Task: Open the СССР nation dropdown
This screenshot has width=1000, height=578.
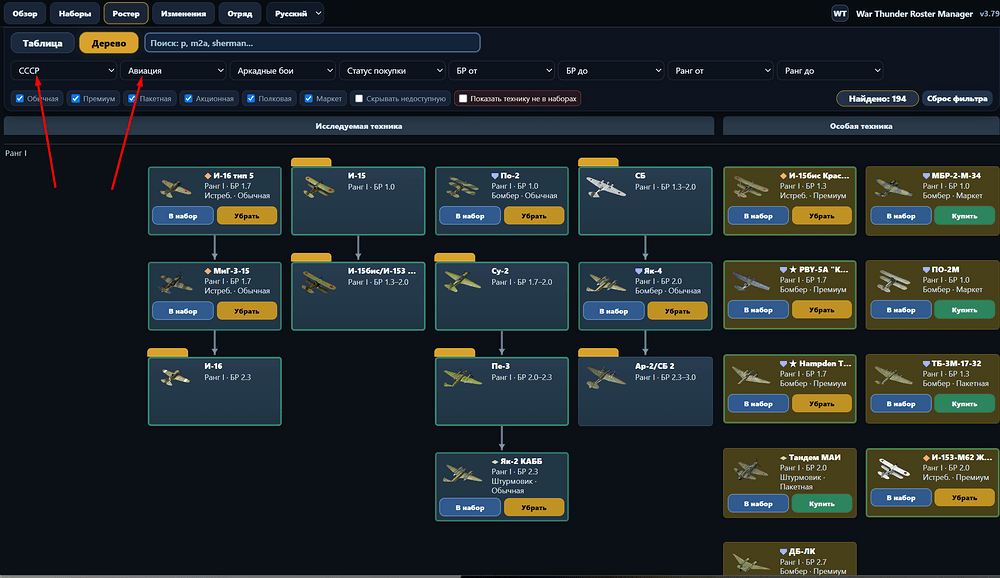Action: pyautogui.click(x=64, y=71)
